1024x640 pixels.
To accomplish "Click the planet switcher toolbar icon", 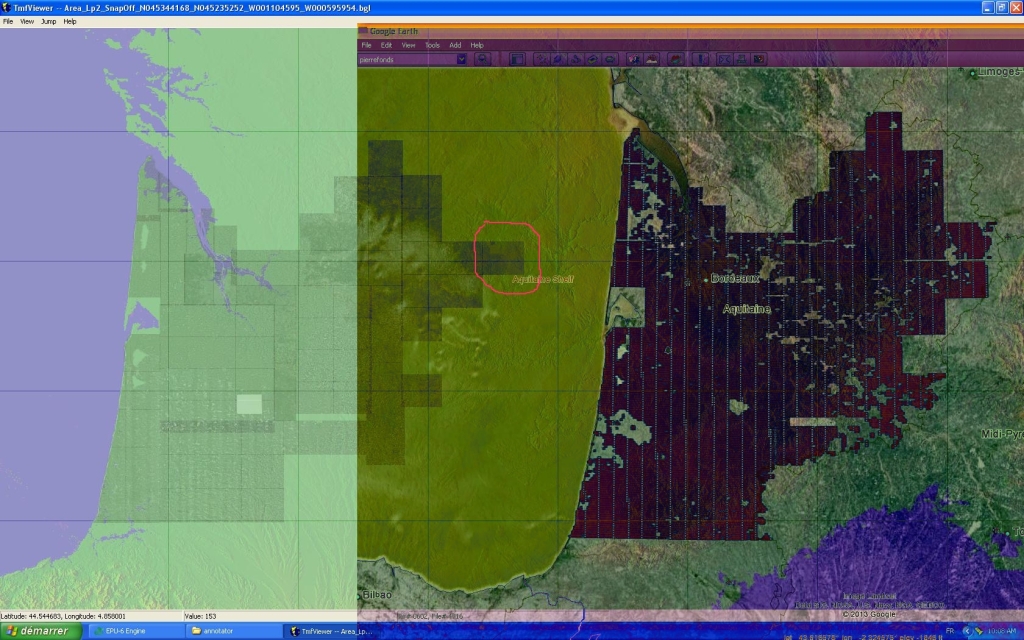I will [x=676, y=59].
